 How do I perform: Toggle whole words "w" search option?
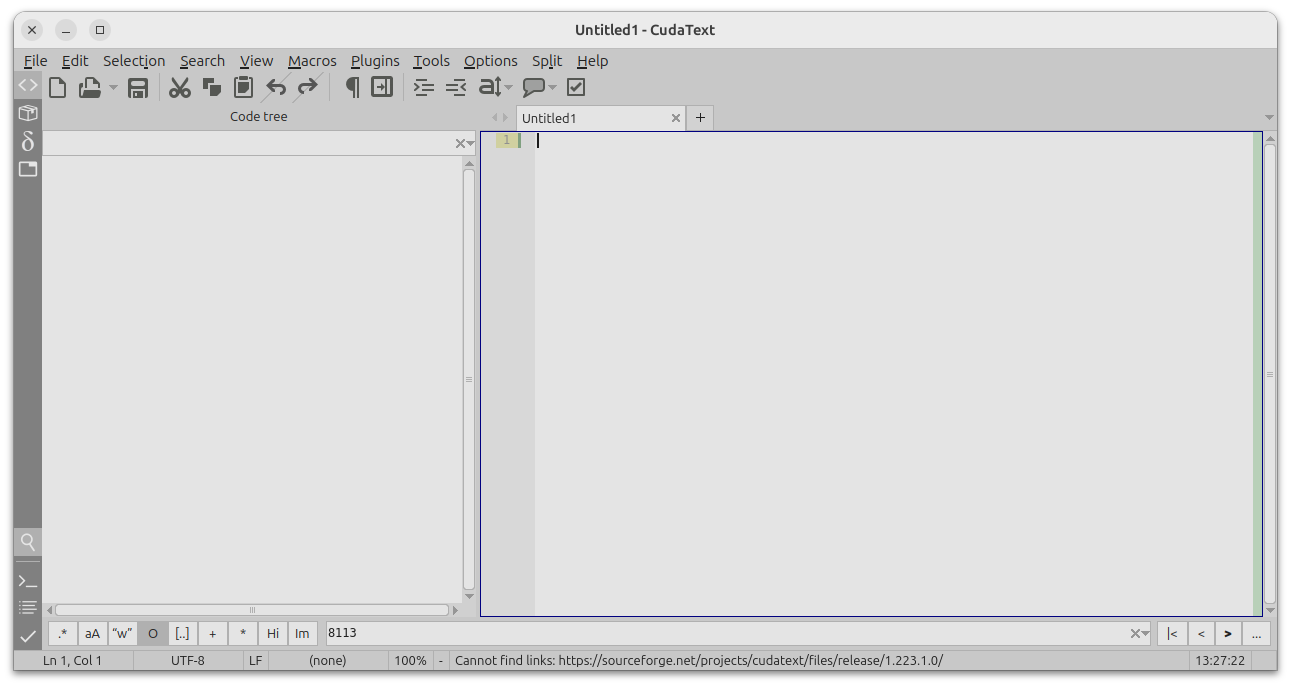122,633
